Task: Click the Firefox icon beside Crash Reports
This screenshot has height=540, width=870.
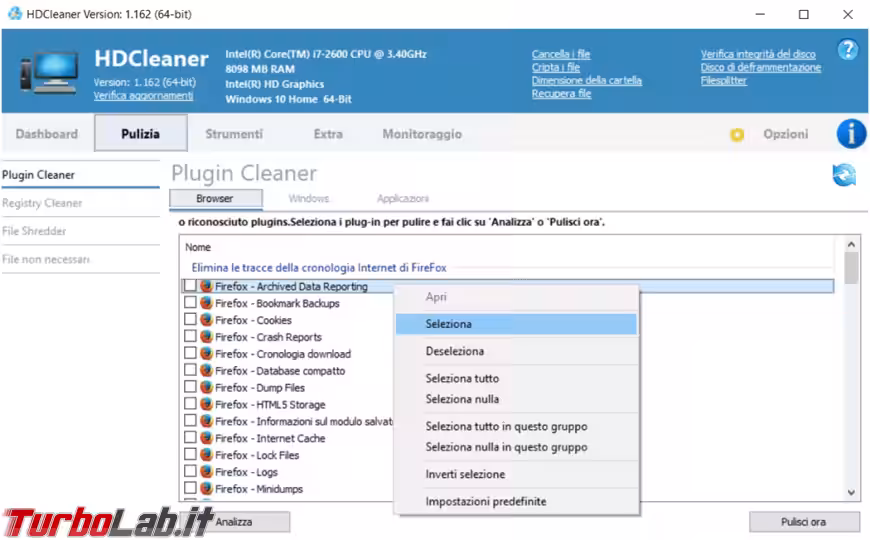Action: click(206, 336)
